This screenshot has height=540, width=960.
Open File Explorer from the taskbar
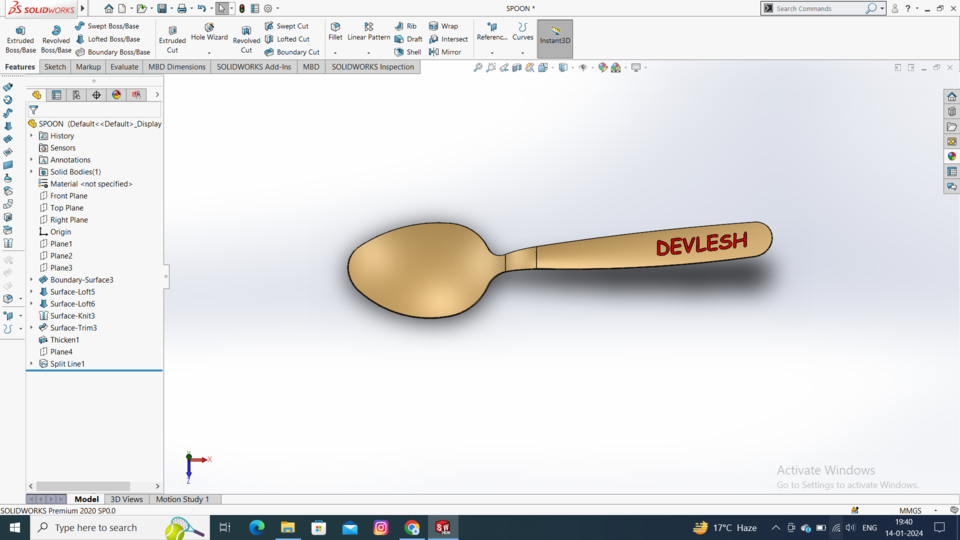tap(288, 527)
